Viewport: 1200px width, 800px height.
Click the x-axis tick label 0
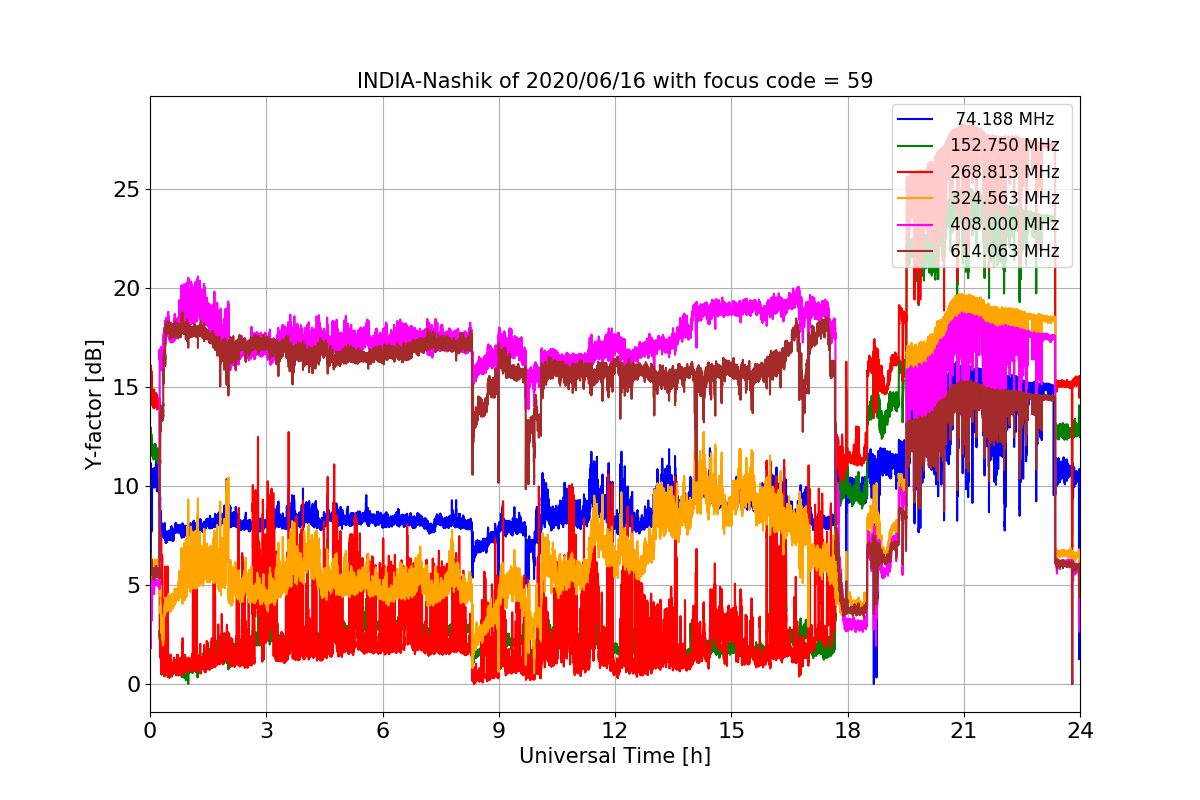[150, 731]
